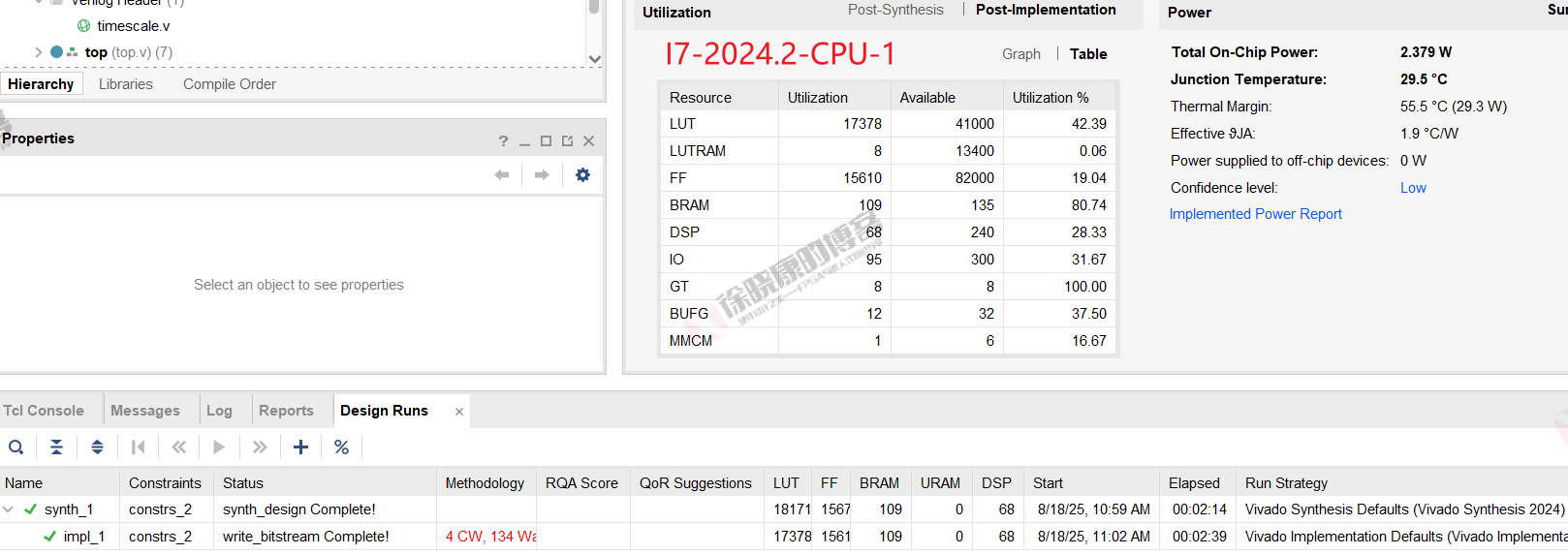Click synth_design Complete! status text
1568x555 pixels.
click(x=299, y=509)
